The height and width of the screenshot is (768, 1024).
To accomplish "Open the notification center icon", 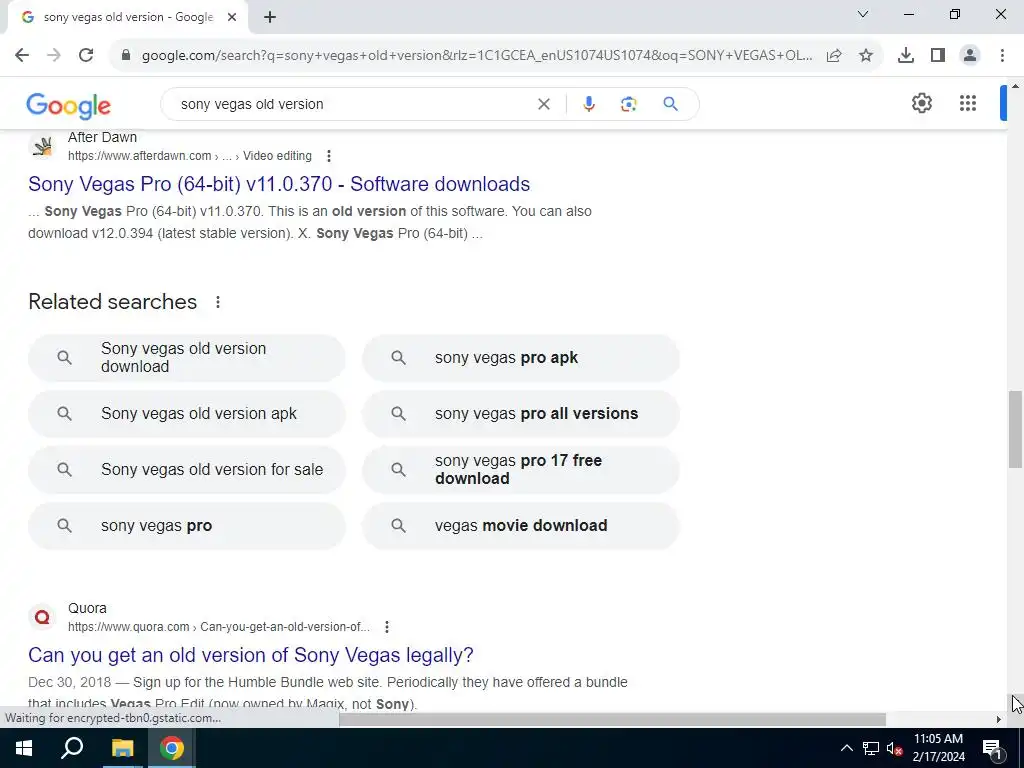I will pos(993,748).
